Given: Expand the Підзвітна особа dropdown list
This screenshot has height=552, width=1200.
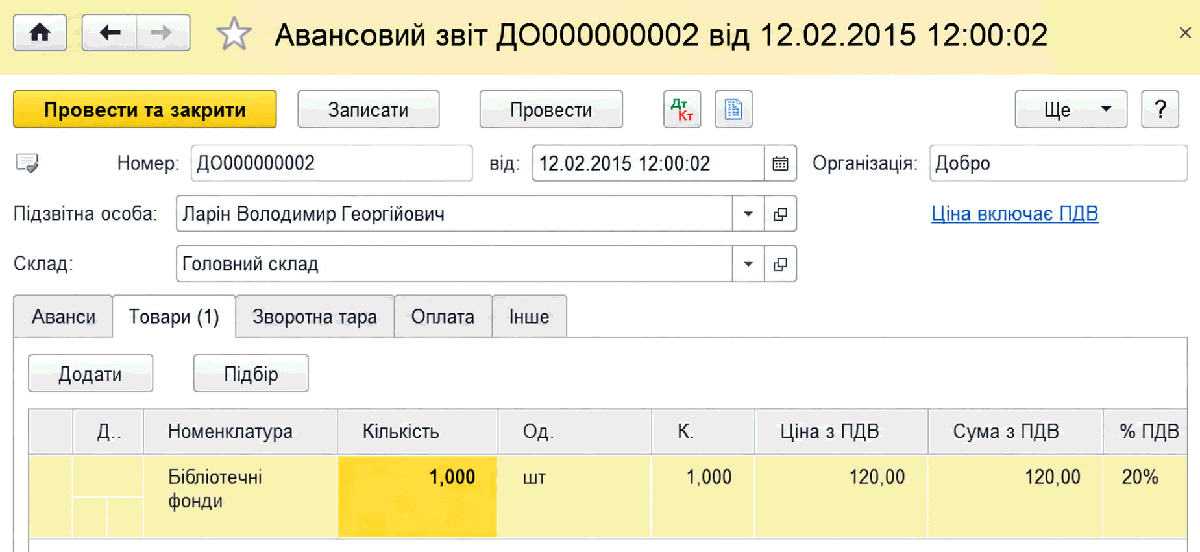Looking at the screenshot, I should [x=748, y=214].
